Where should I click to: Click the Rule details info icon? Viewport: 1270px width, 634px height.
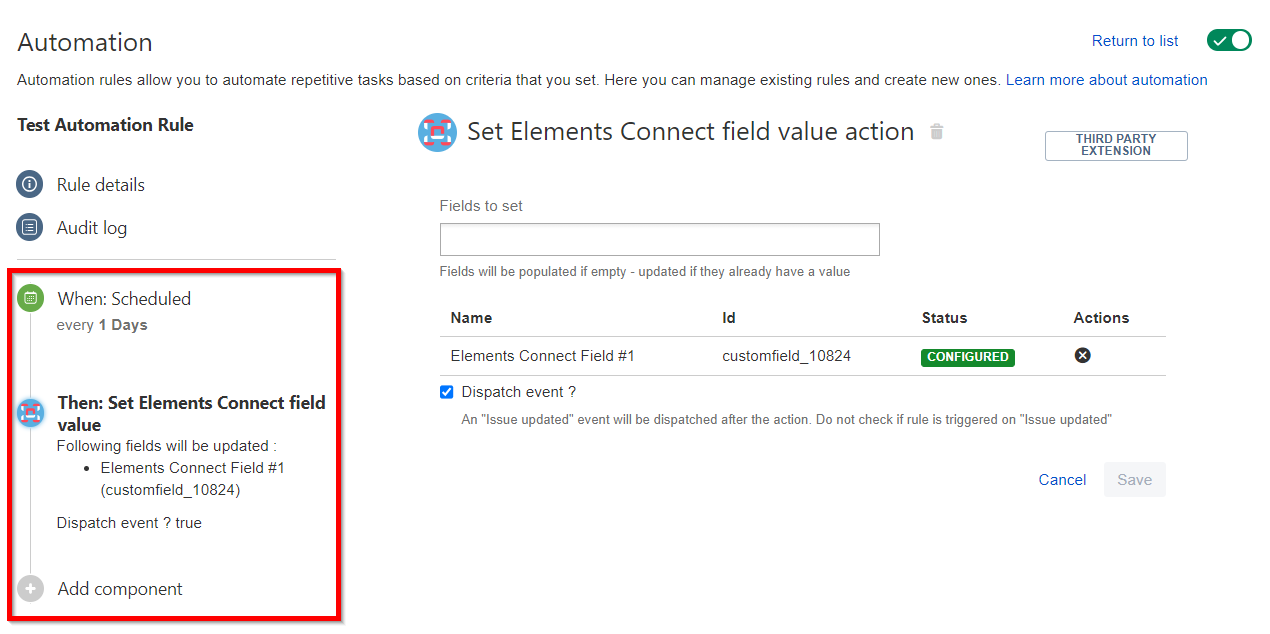(30, 185)
